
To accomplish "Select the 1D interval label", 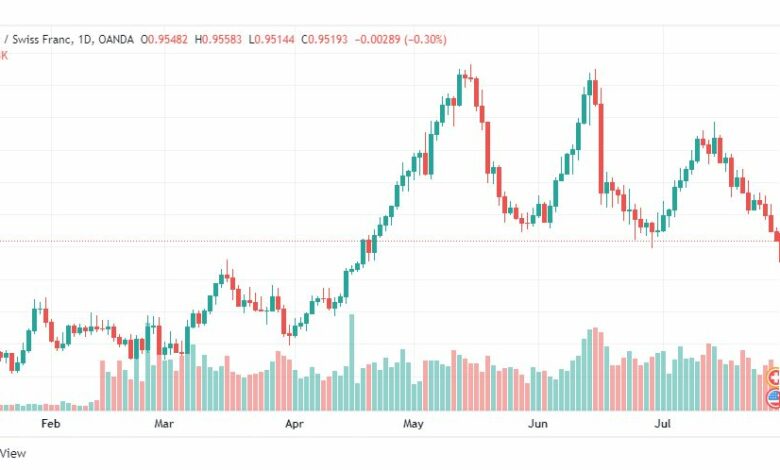I will point(85,39).
